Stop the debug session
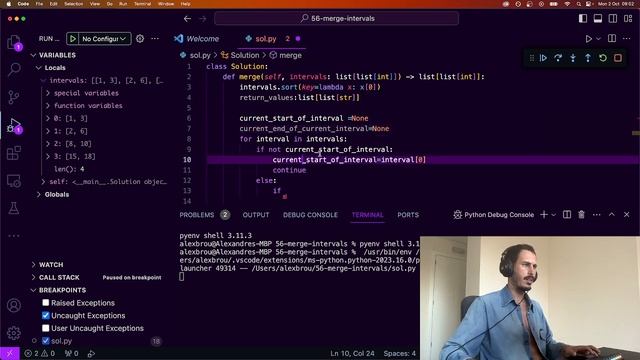Image resolution: width=640 pixels, height=360 pixels. tap(618, 58)
